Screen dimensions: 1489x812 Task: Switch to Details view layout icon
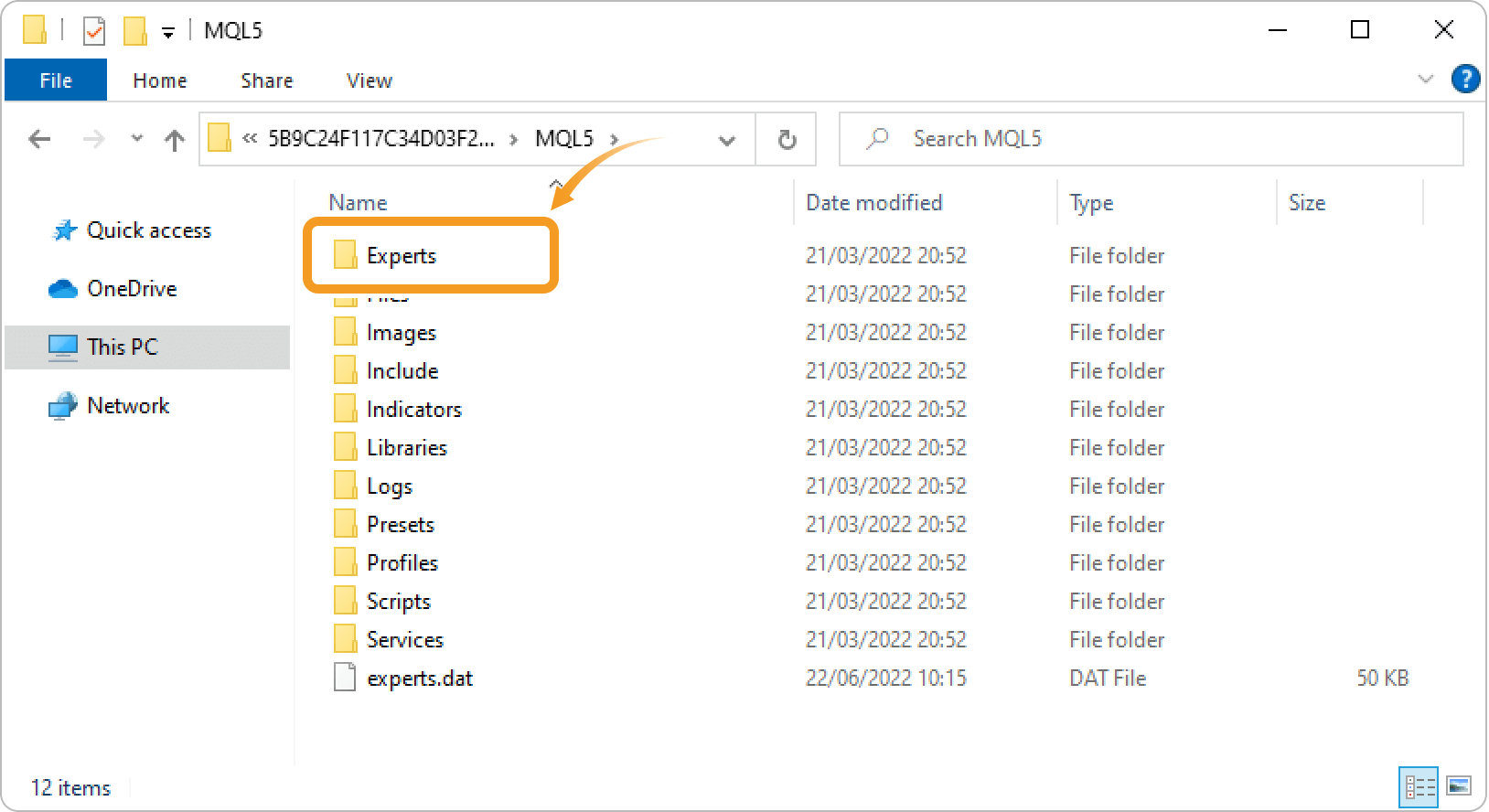pos(1419,786)
